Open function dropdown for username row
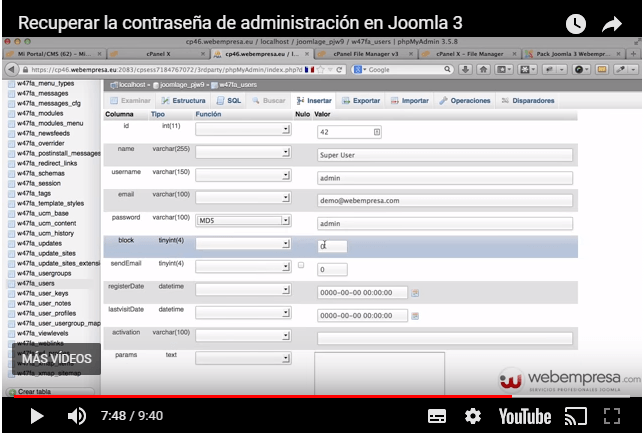 (243, 175)
